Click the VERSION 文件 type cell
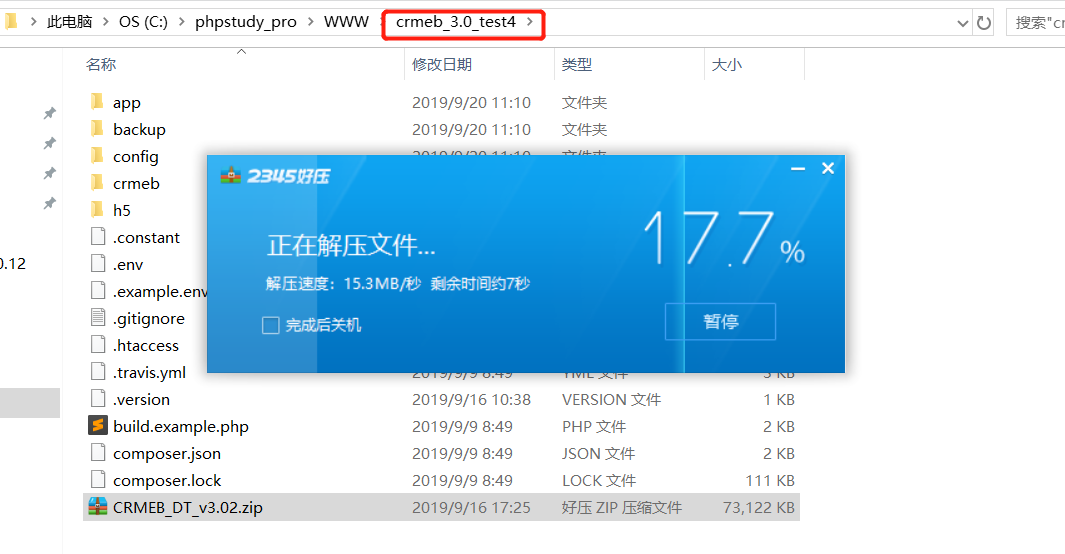 (611, 399)
